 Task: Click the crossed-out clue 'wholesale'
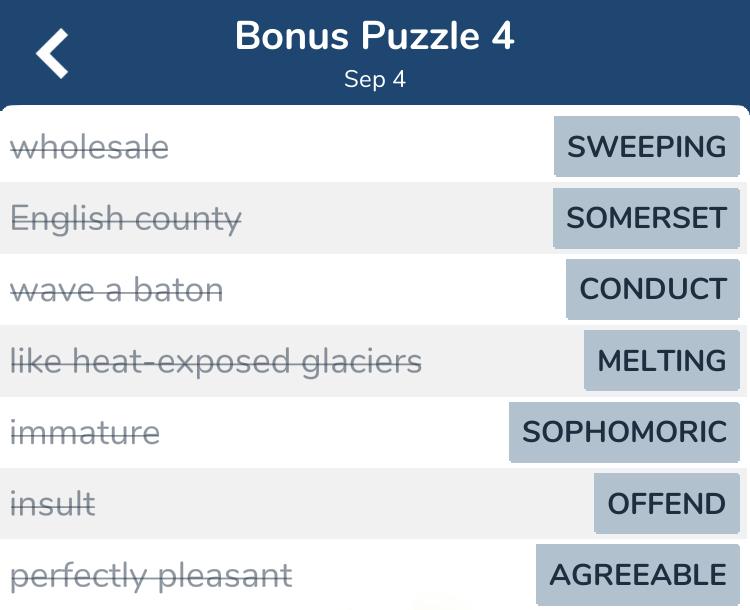click(89, 147)
